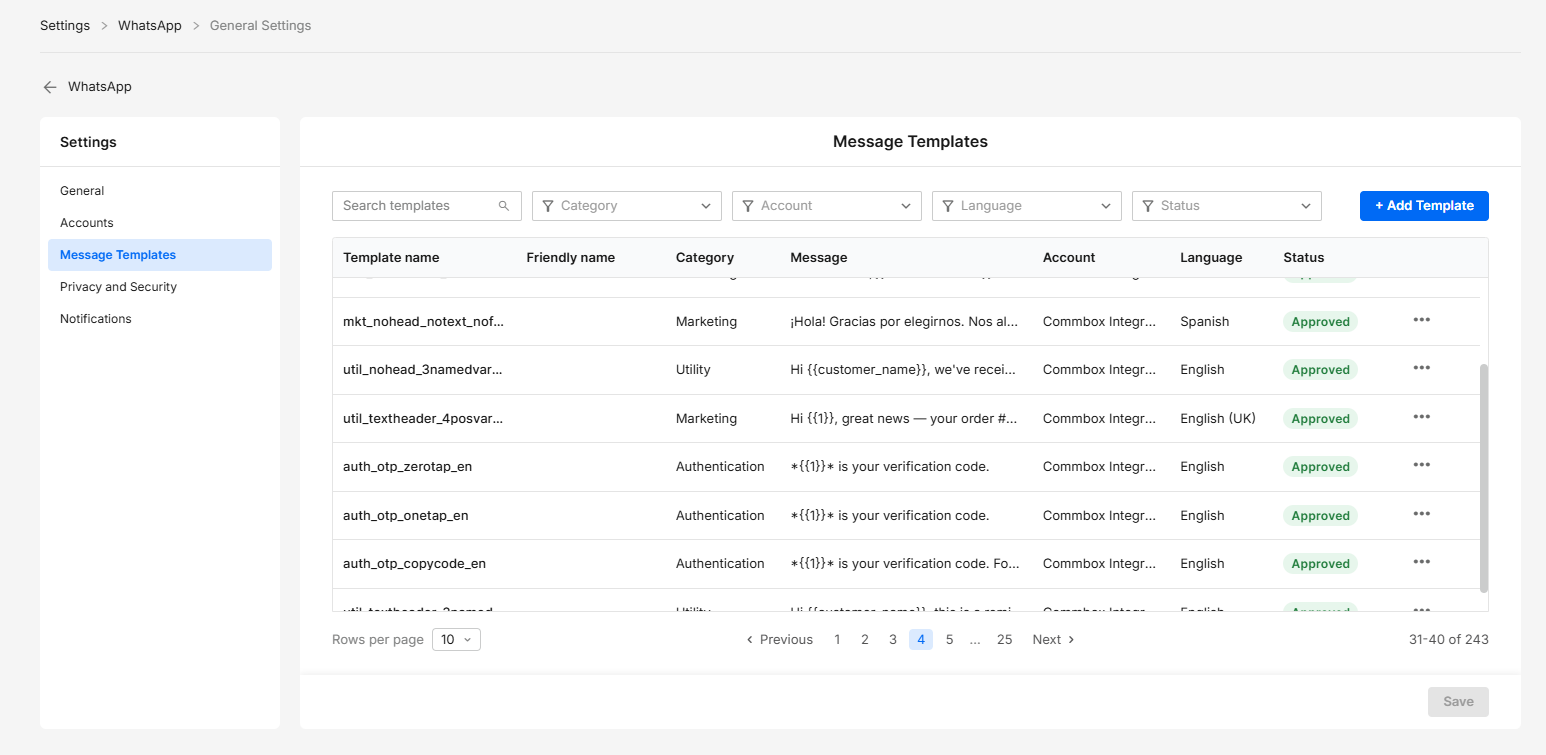Click the search magnifier icon in templates search
Image resolution: width=1546 pixels, height=755 pixels.
click(x=504, y=206)
